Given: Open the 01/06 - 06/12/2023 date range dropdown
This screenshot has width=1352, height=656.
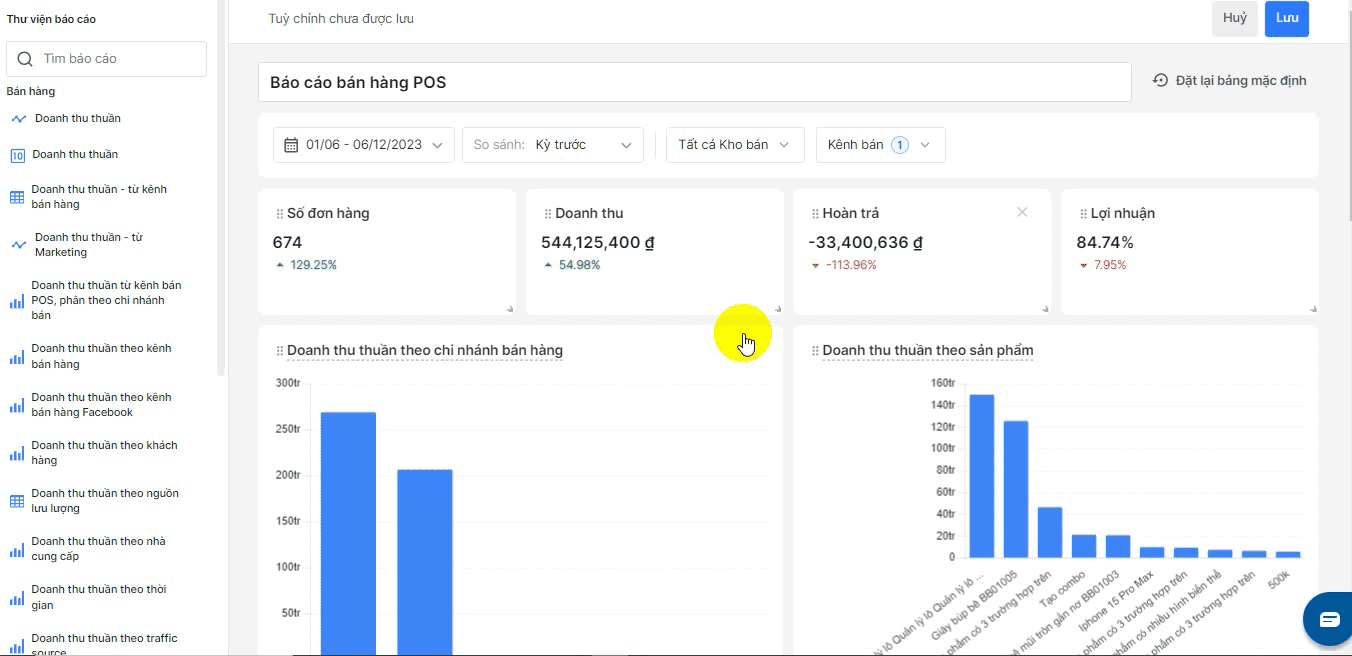Looking at the screenshot, I should [364, 145].
